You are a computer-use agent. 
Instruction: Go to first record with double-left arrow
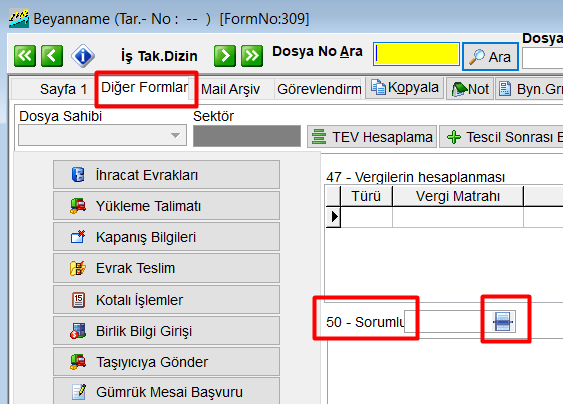click(25, 56)
